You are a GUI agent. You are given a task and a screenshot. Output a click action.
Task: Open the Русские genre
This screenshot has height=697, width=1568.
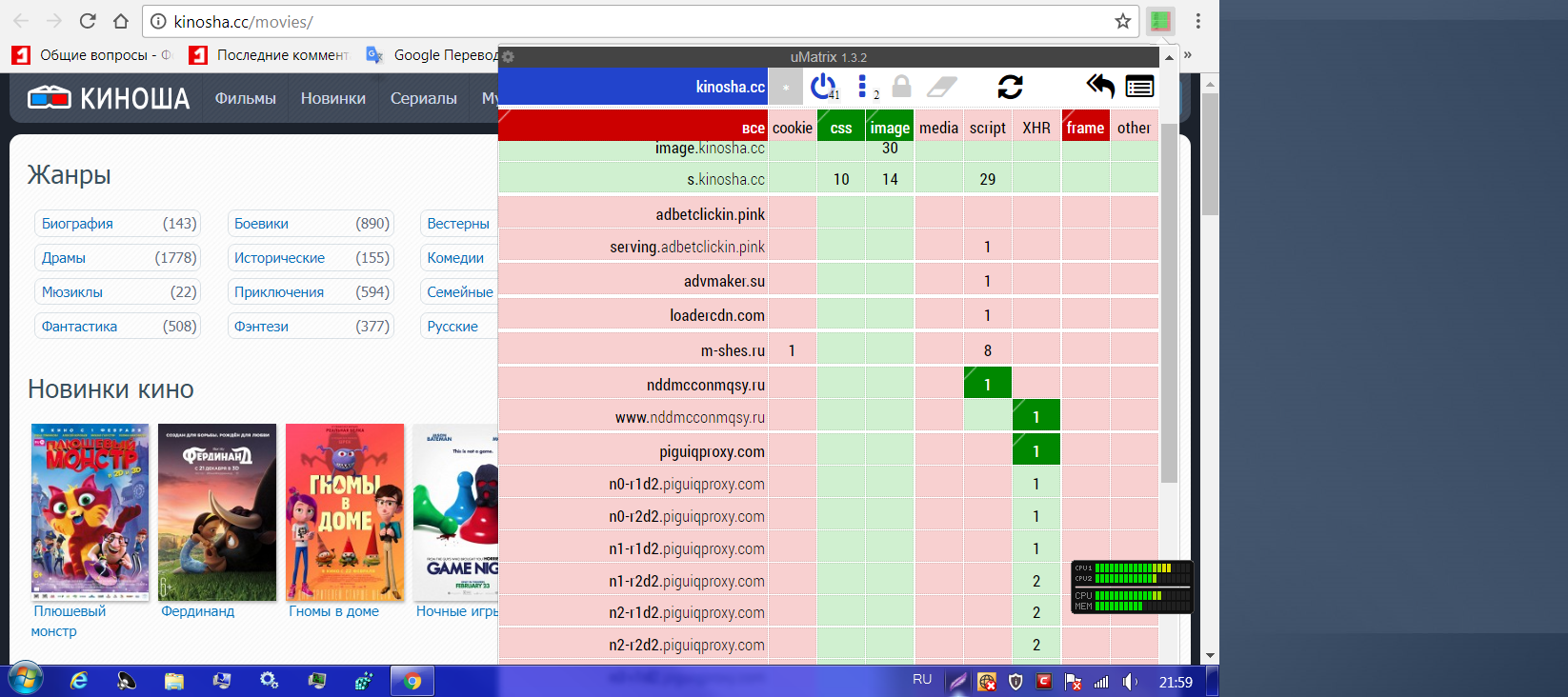coord(452,327)
